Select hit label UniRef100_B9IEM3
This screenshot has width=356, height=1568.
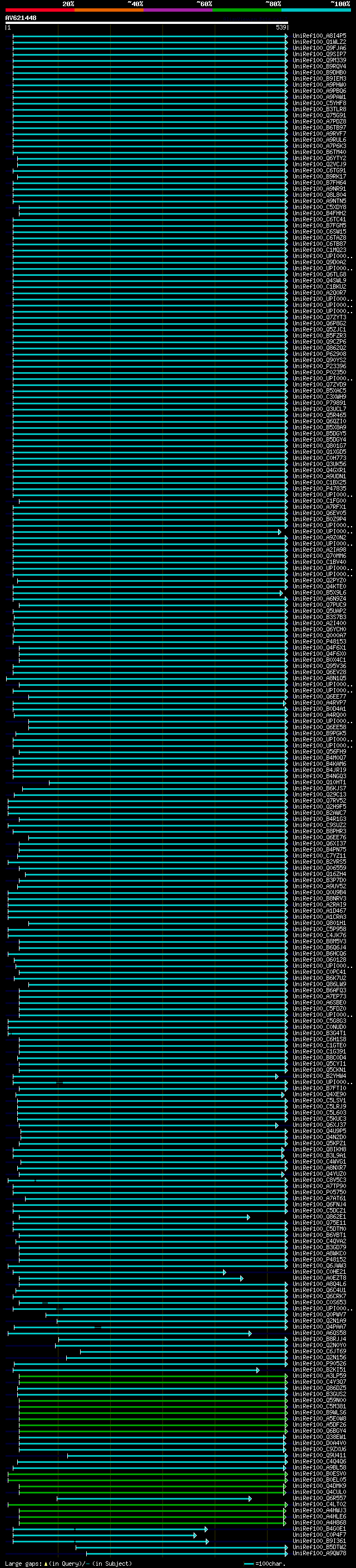319,78
